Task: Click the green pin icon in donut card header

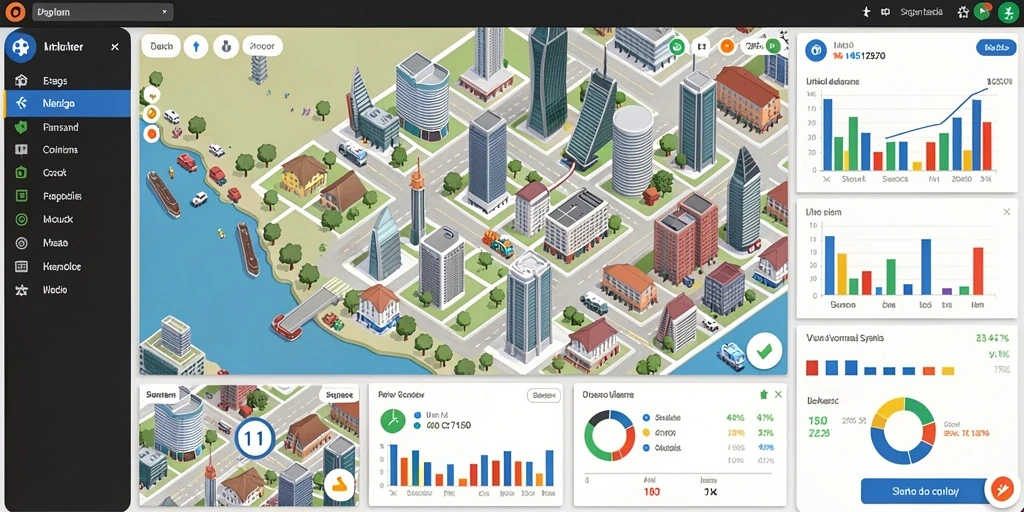Action: click(x=763, y=394)
